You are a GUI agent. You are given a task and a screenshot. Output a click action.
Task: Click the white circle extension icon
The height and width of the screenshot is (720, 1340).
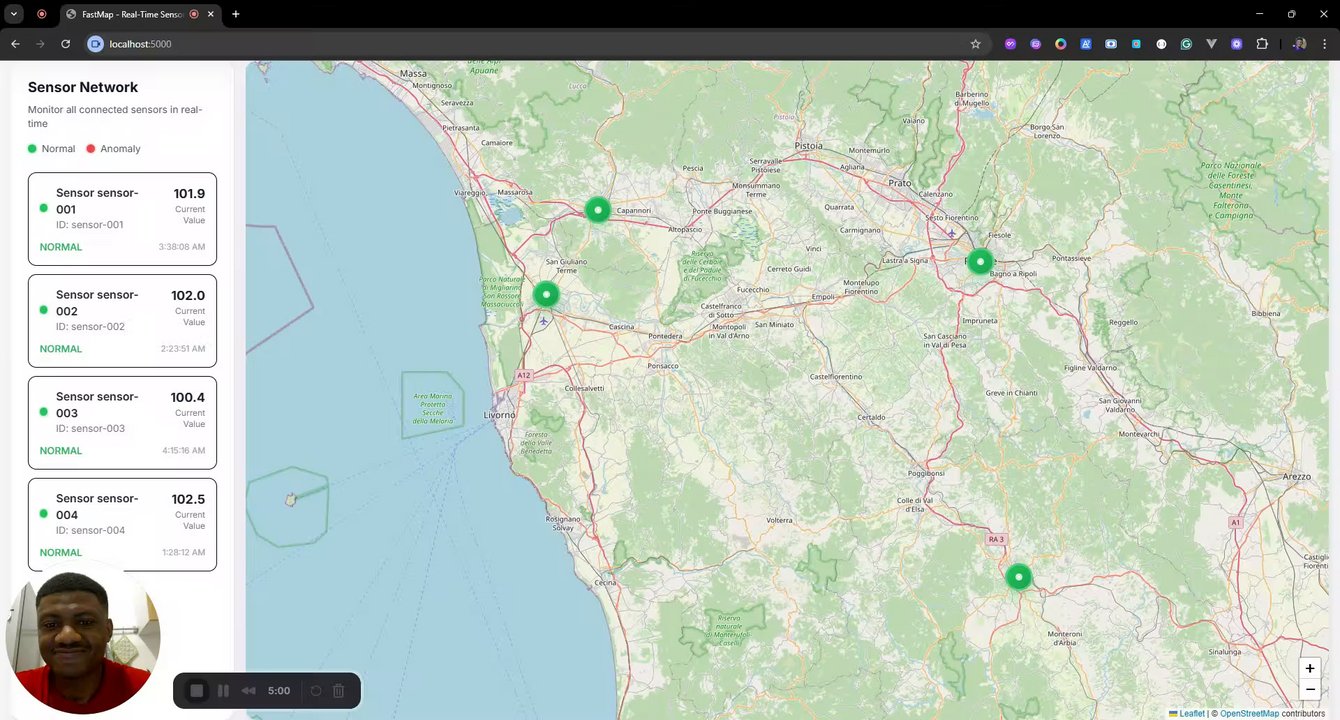(x=1161, y=44)
